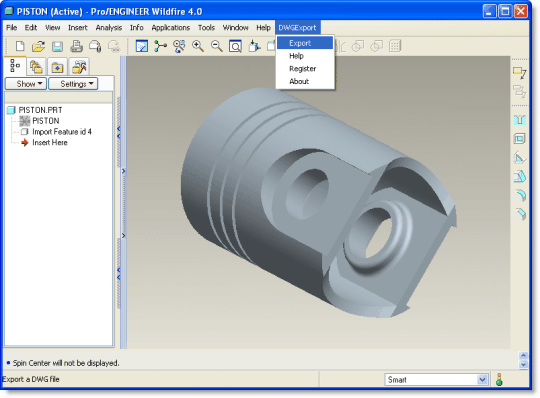This screenshot has width=540, height=398.
Task: Select the Rib tool icon
Action: pos(519,158)
